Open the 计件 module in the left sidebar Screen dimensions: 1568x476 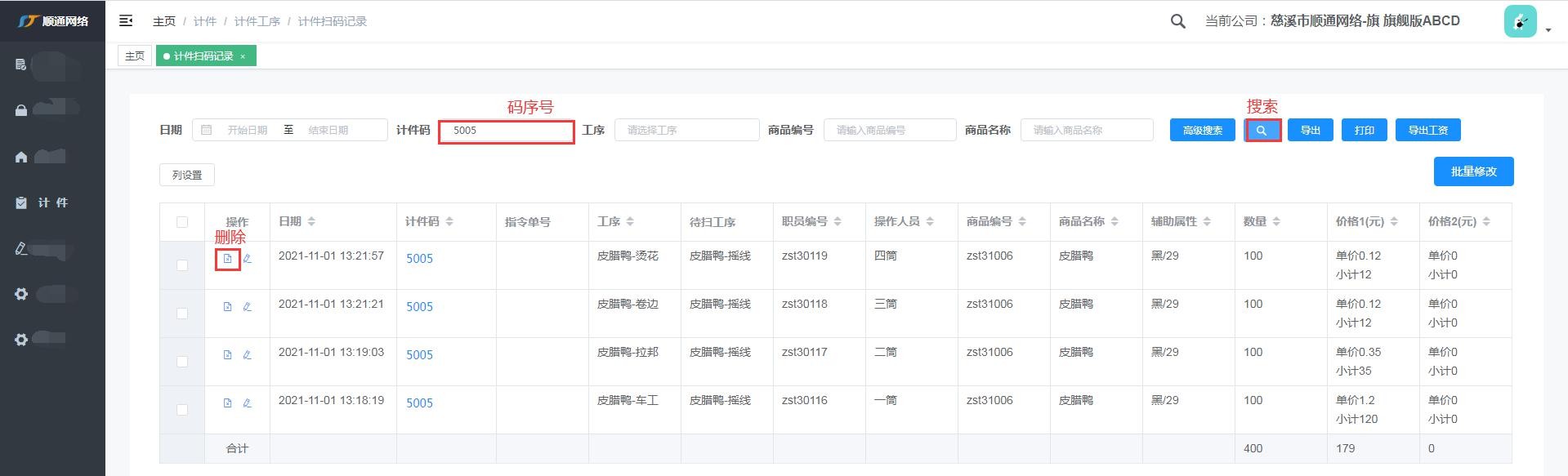coord(52,202)
